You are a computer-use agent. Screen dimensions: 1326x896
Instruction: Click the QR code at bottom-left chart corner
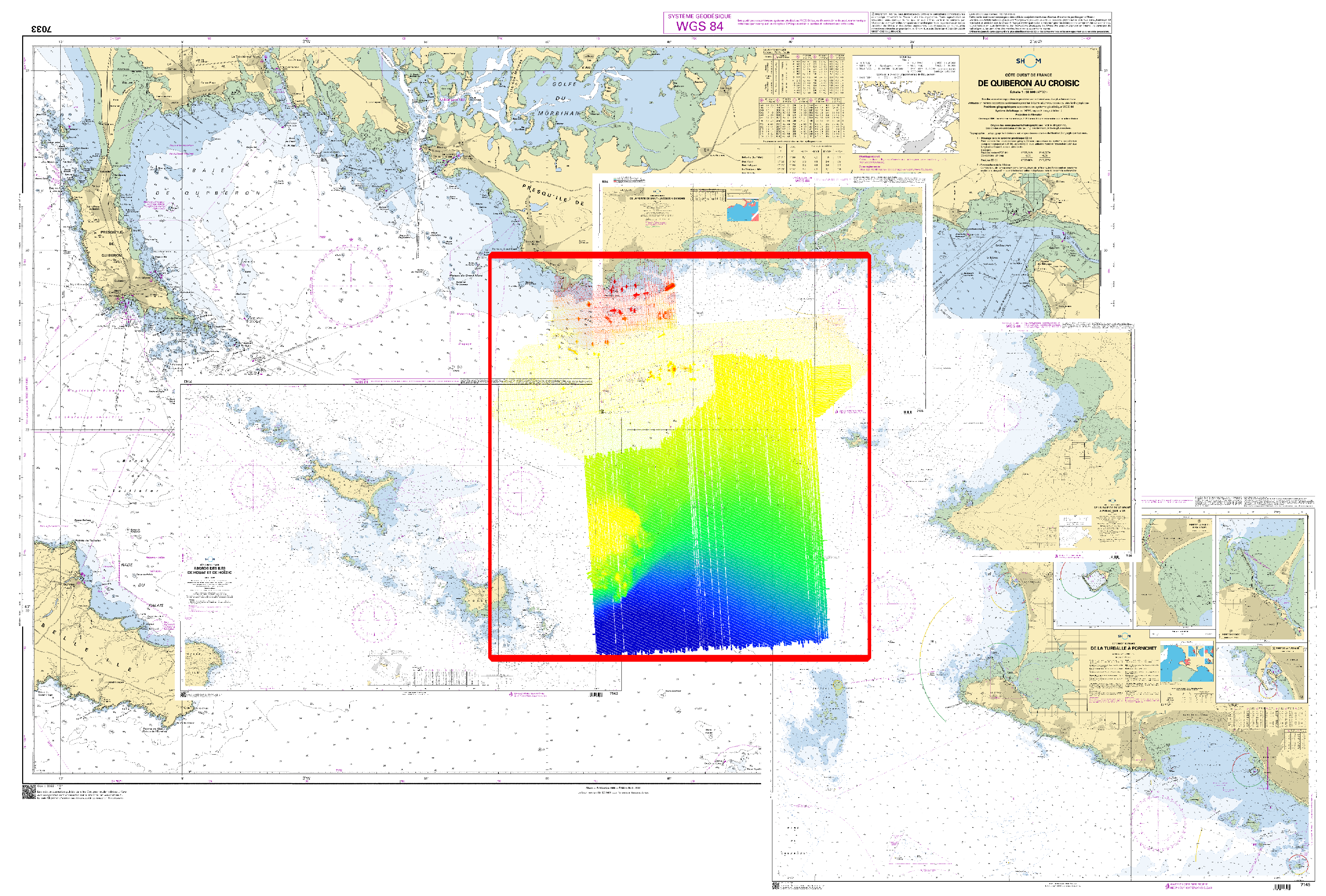click(x=29, y=791)
